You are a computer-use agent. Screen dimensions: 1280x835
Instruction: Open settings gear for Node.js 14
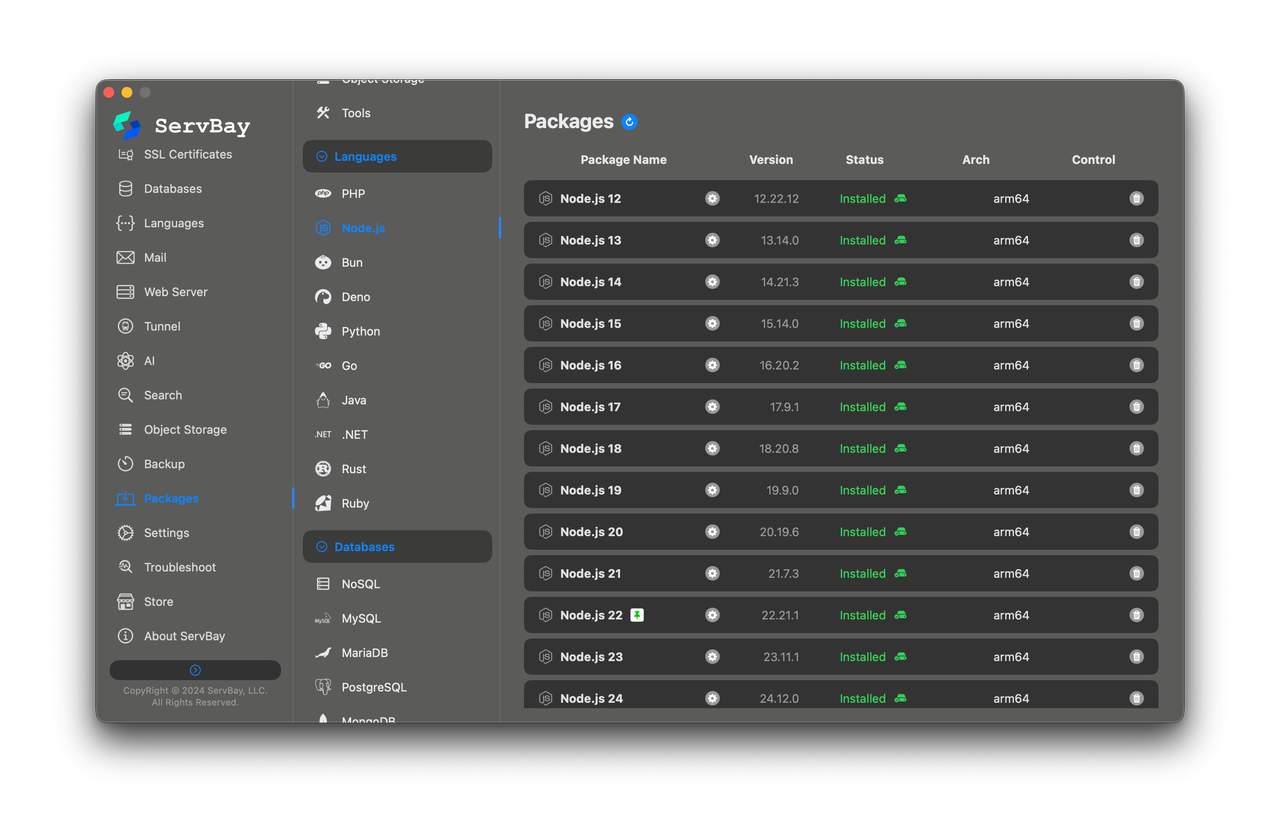point(712,282)
